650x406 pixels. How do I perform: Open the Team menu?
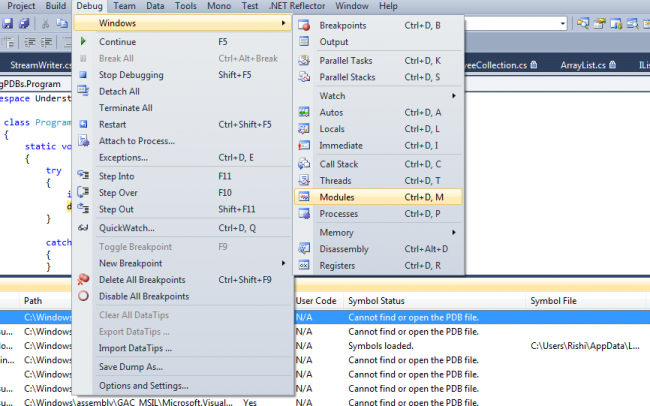tap(124, 6)
